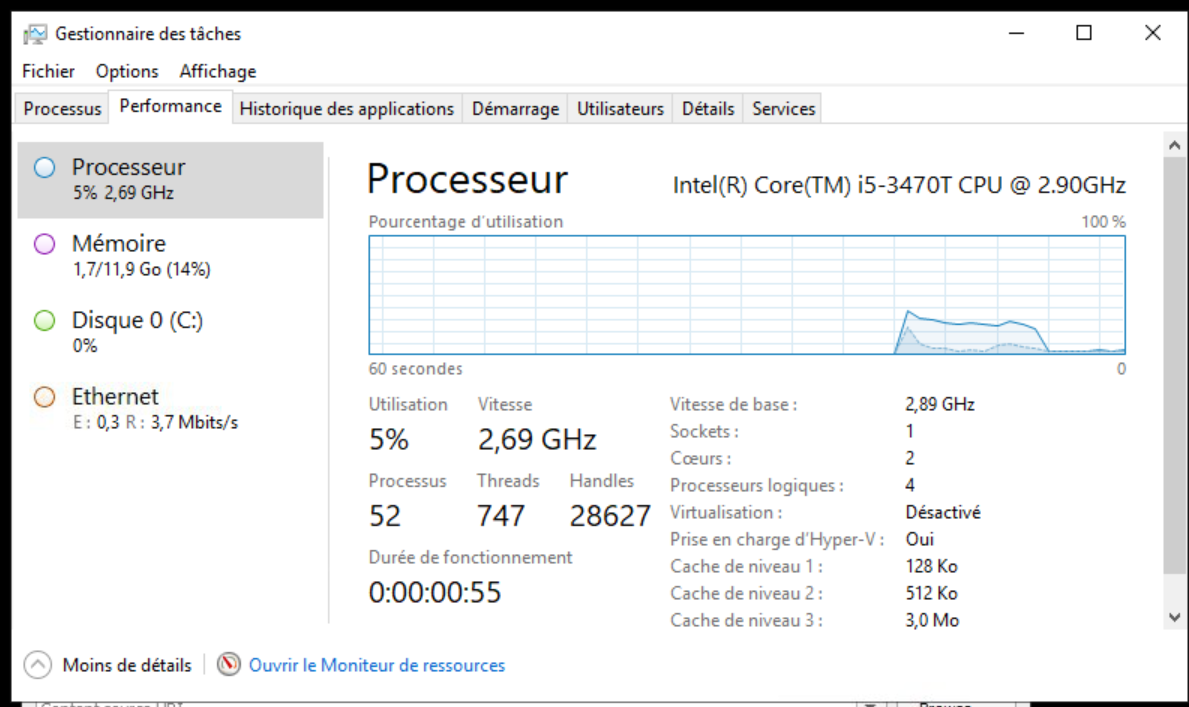Maximize the Gestionnaire des tâches window

tap(1084, 33)
